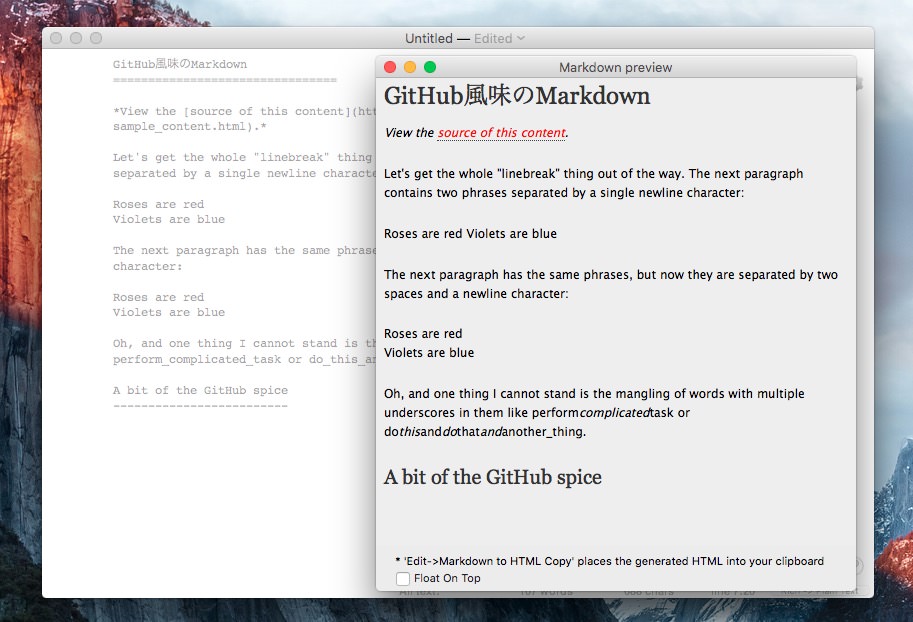Click 'A bit of the GitHub spice' in the editor
Image resolution: width=913 pixels, height=622 pixels.
(x=200, y=390)
